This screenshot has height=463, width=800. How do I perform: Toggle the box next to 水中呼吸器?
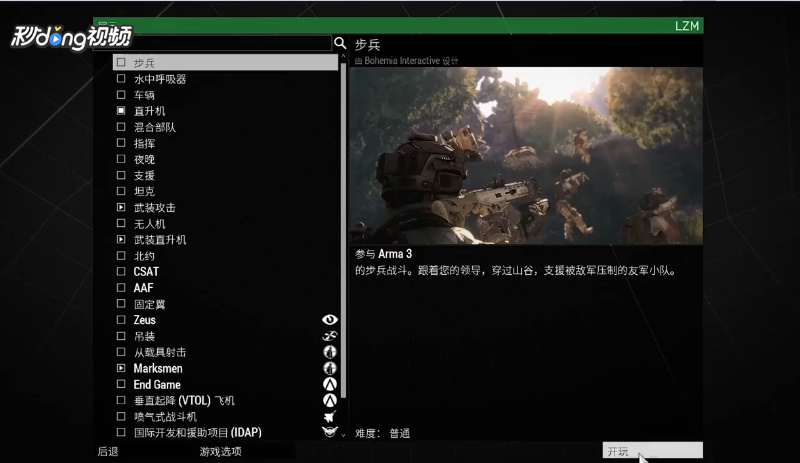tap(121, 79)
